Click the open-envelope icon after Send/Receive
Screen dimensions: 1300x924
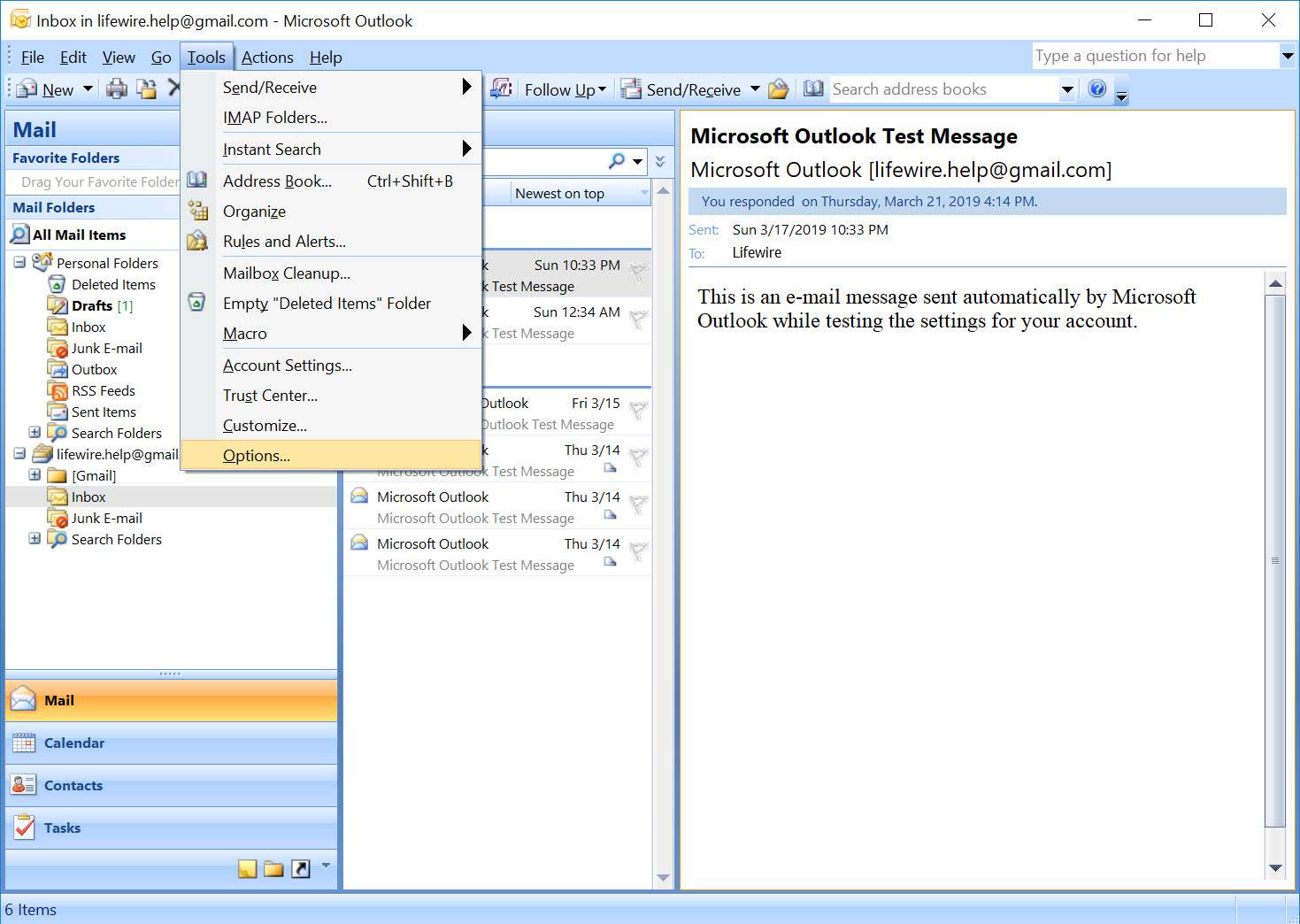pyautogui.click(x=779, y=89)
